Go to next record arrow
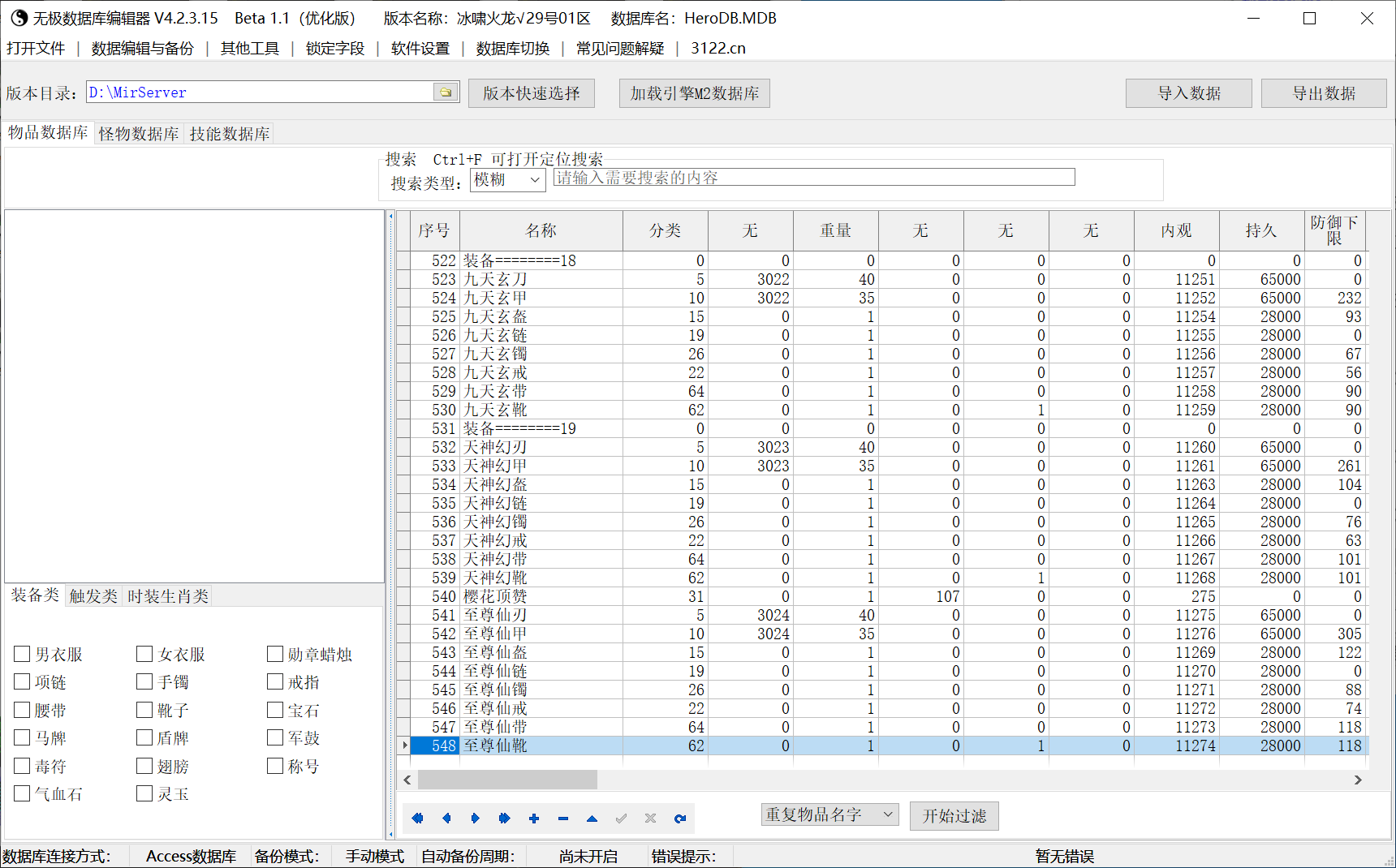Viewport: 1396px width, 868px height. (x=476, y=819)
